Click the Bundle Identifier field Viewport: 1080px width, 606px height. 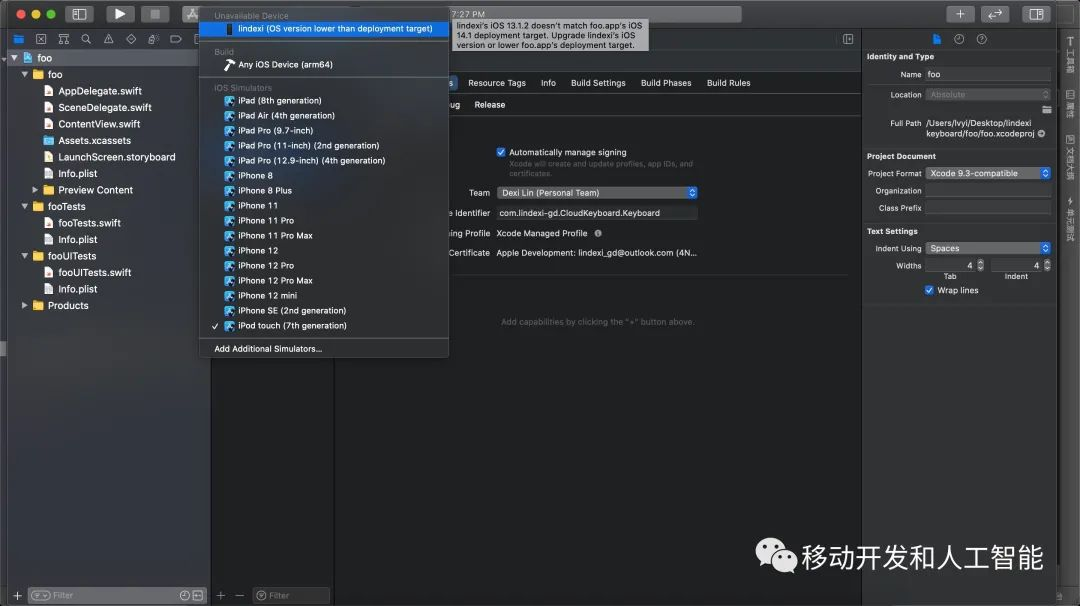(x=597, y=213)
